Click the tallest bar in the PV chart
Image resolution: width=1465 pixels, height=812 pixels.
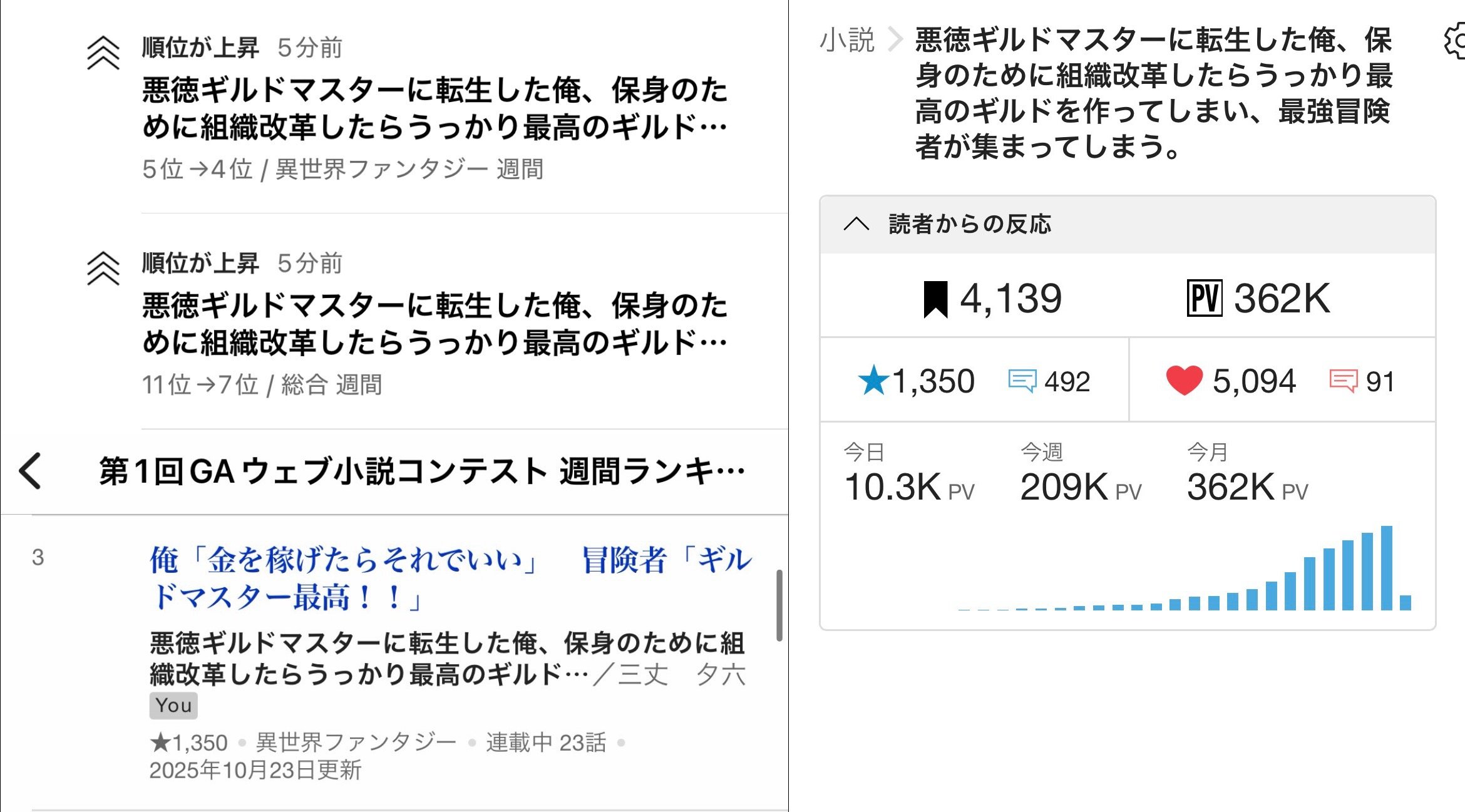click(x=1386, y=568)
